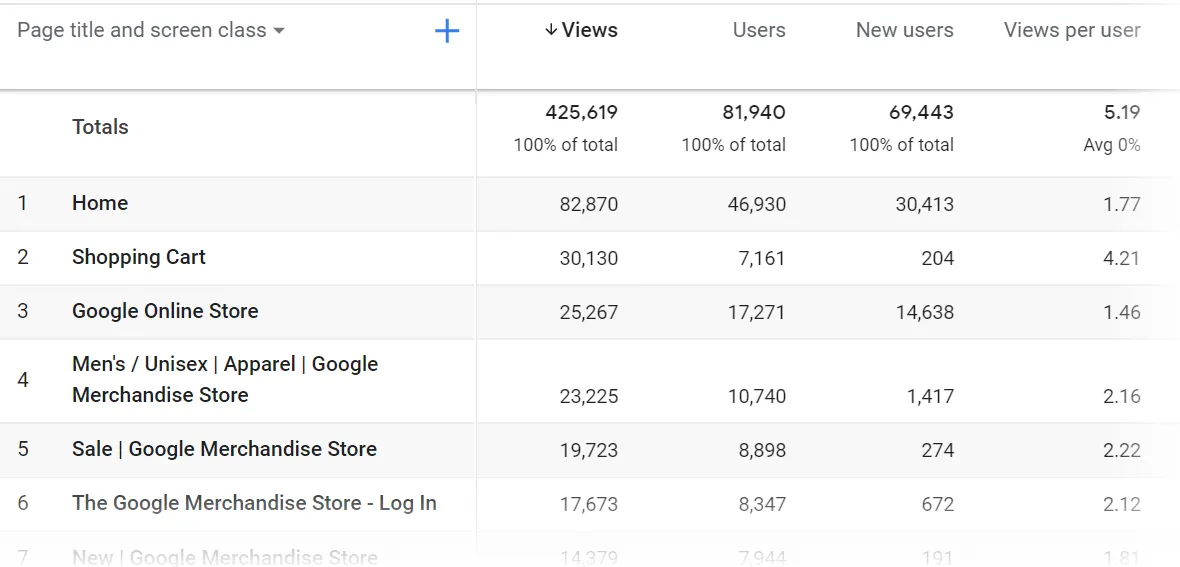Screen dimensions: 1180x567
Task: Click total views figure 425,619
Action: coord(581,112)
